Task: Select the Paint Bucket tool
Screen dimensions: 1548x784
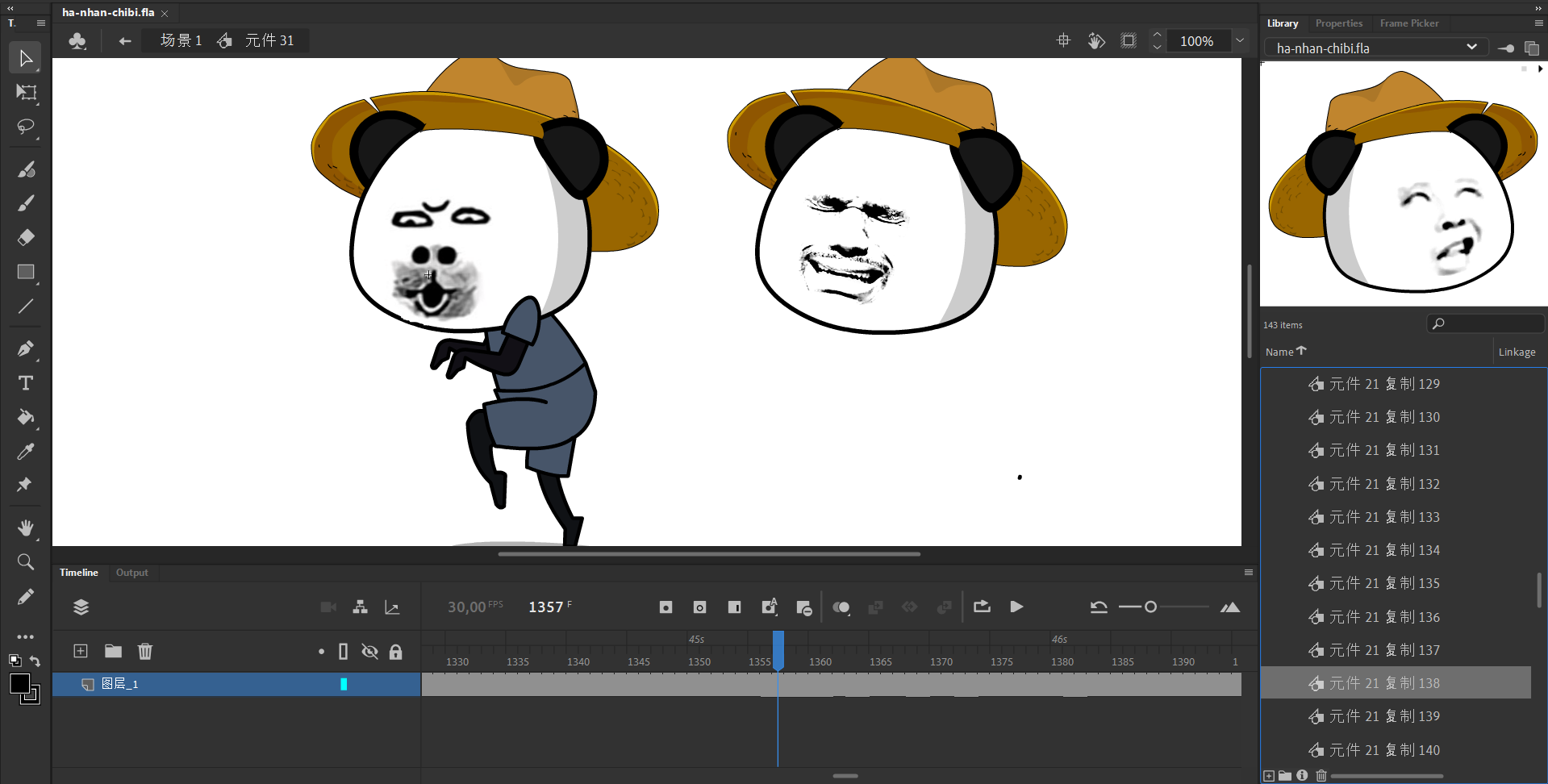Action: coord(26,417)
